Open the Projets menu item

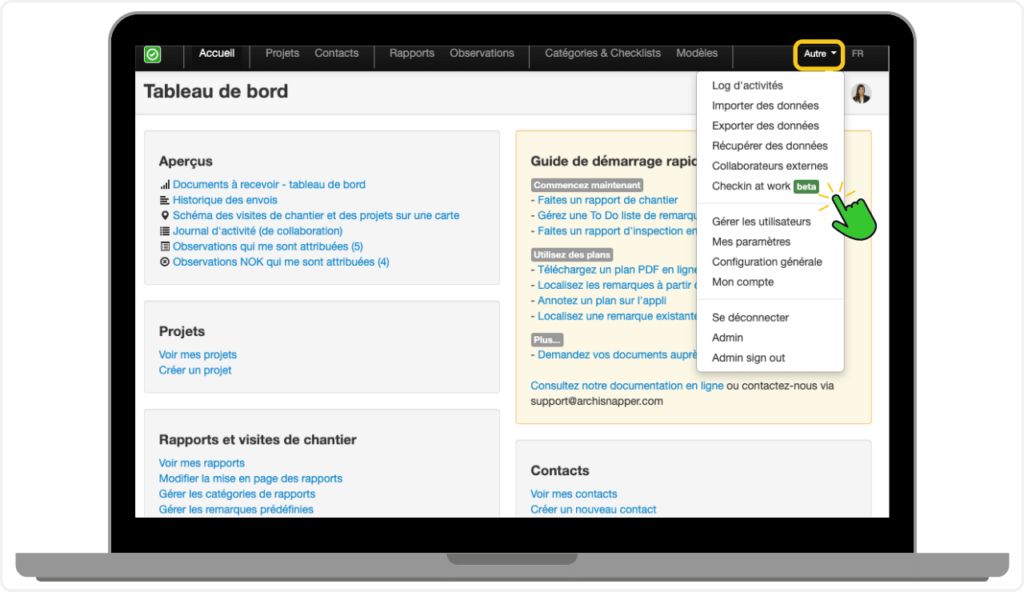click(x=282, y=53)
